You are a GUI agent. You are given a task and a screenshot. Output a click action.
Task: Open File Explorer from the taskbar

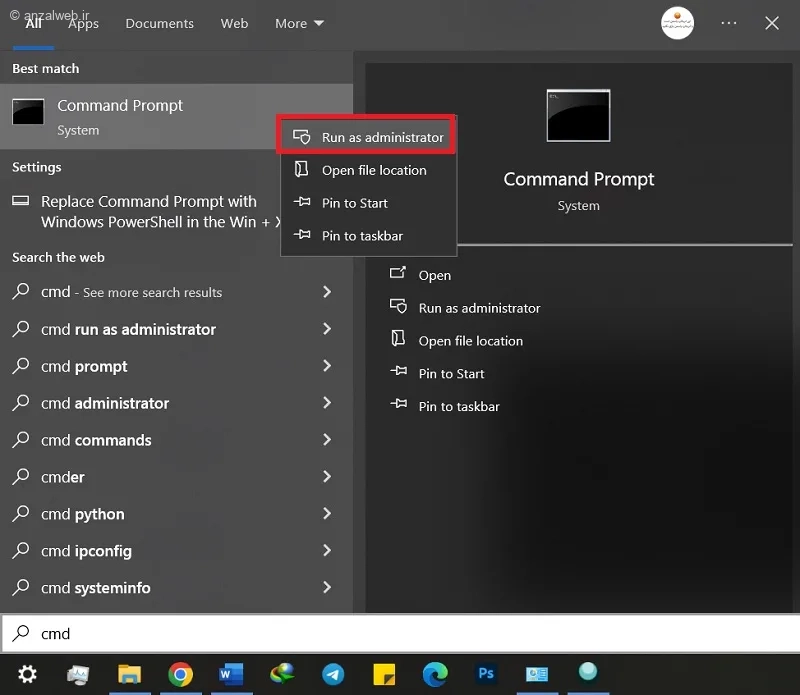pos(130,674)
